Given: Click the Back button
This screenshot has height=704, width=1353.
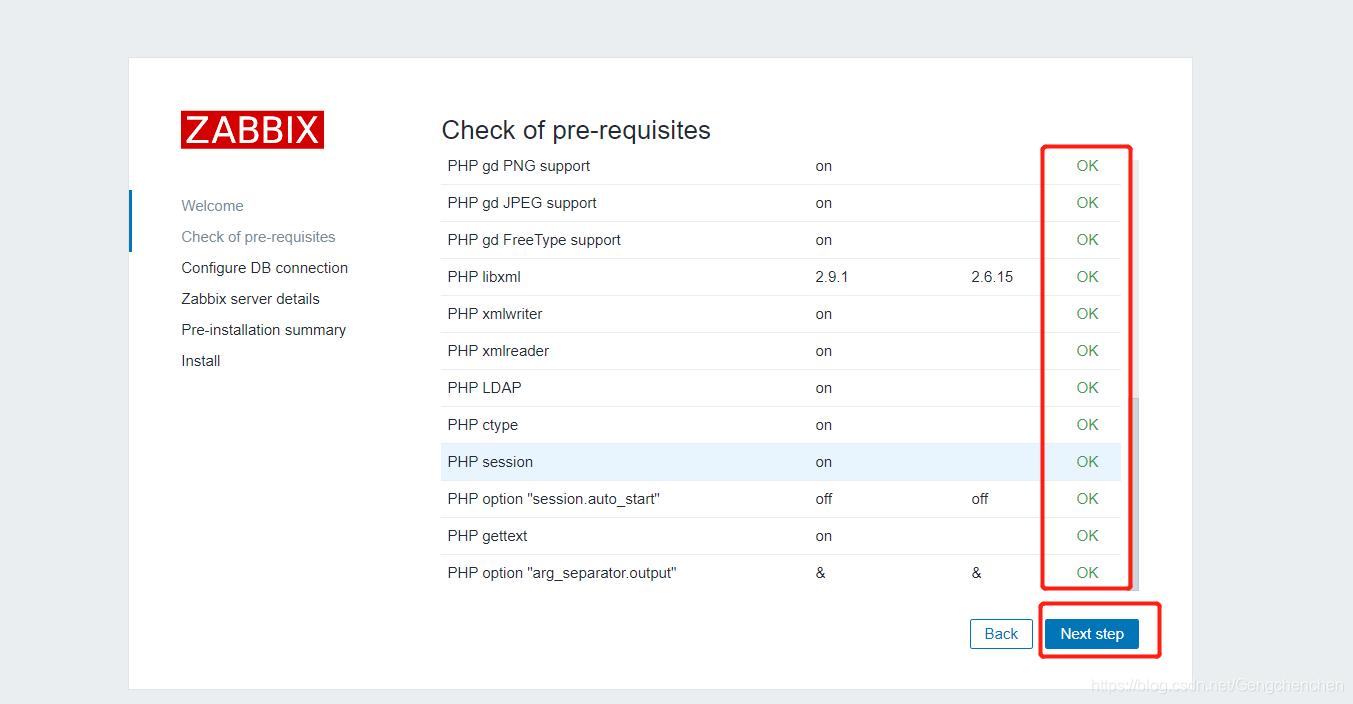Looking at the screenshot, I should [1001, 634].
